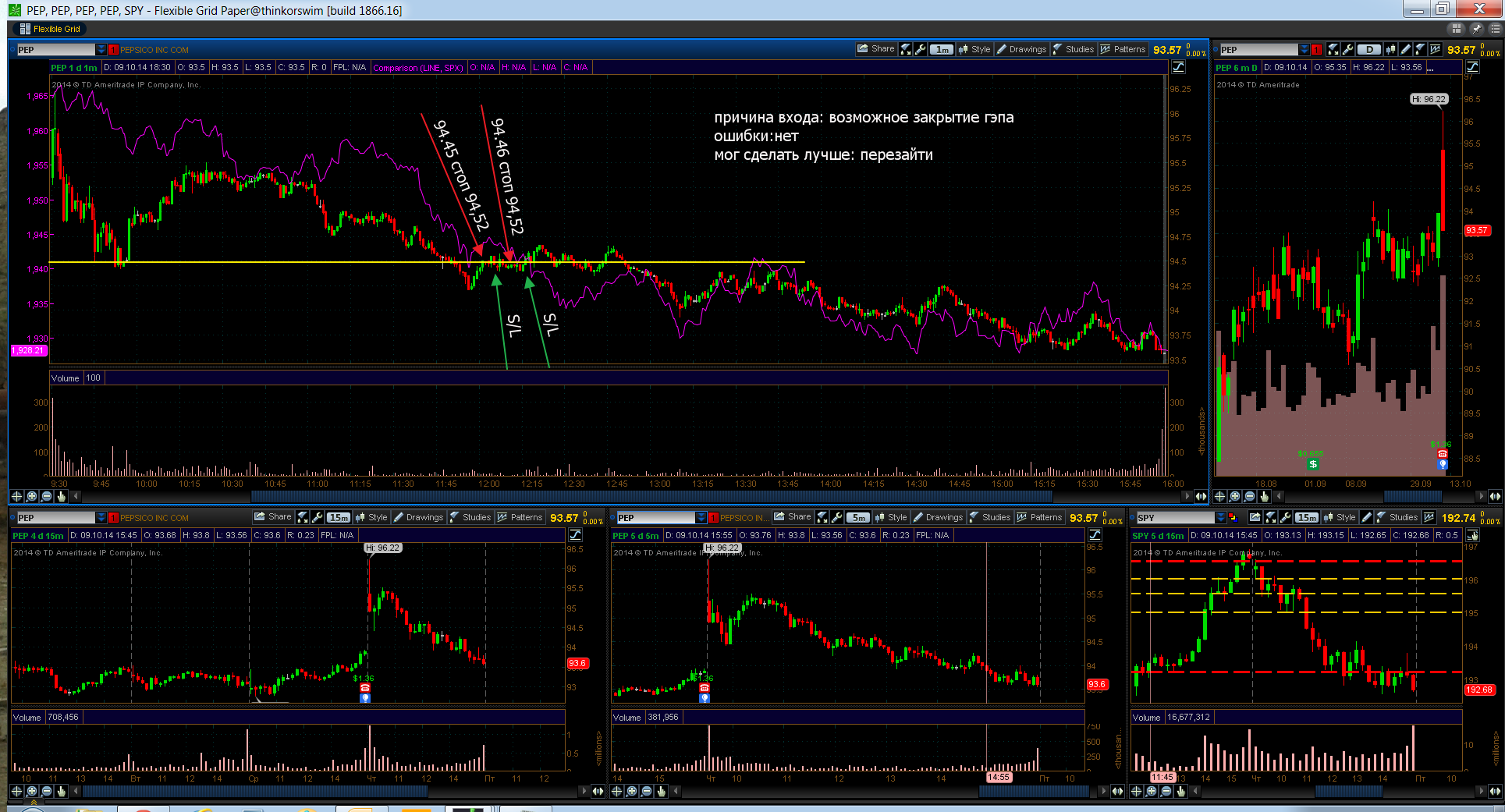The image size is (1505, 812).
Task: Change the 5m timeframe button
Action: tap(858, 517)
